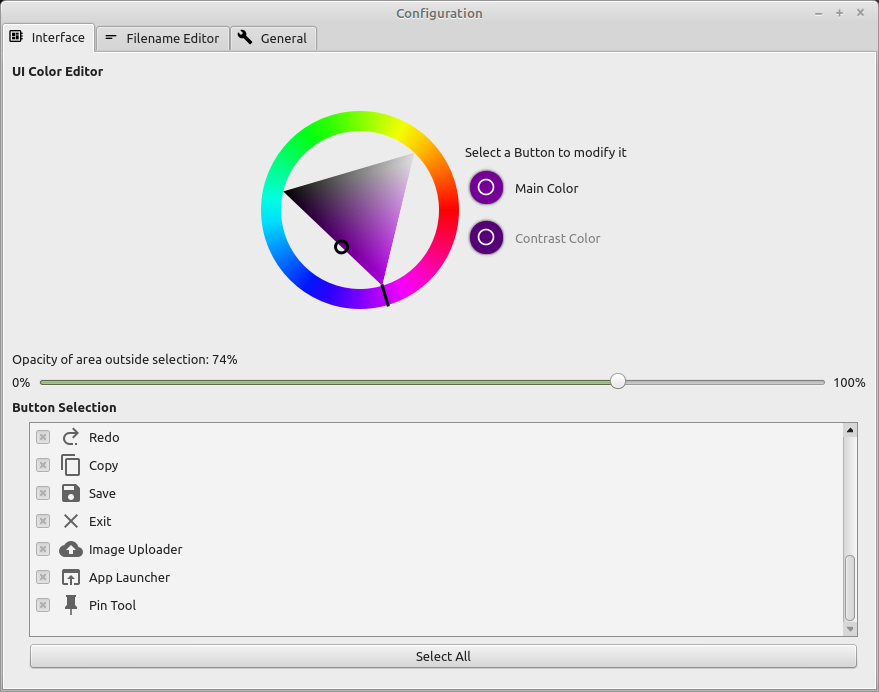
Task: Maximize the Configuration window
Action: pos(839,13)
